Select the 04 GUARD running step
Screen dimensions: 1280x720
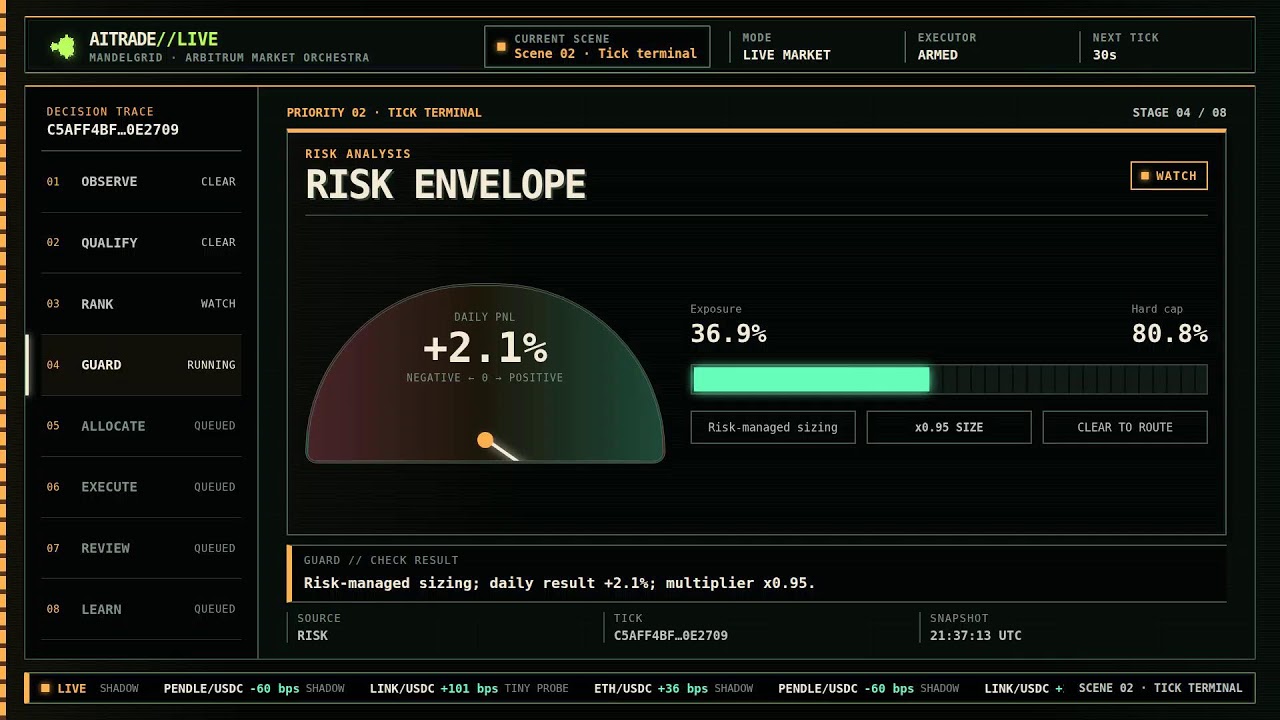(141, 365)
